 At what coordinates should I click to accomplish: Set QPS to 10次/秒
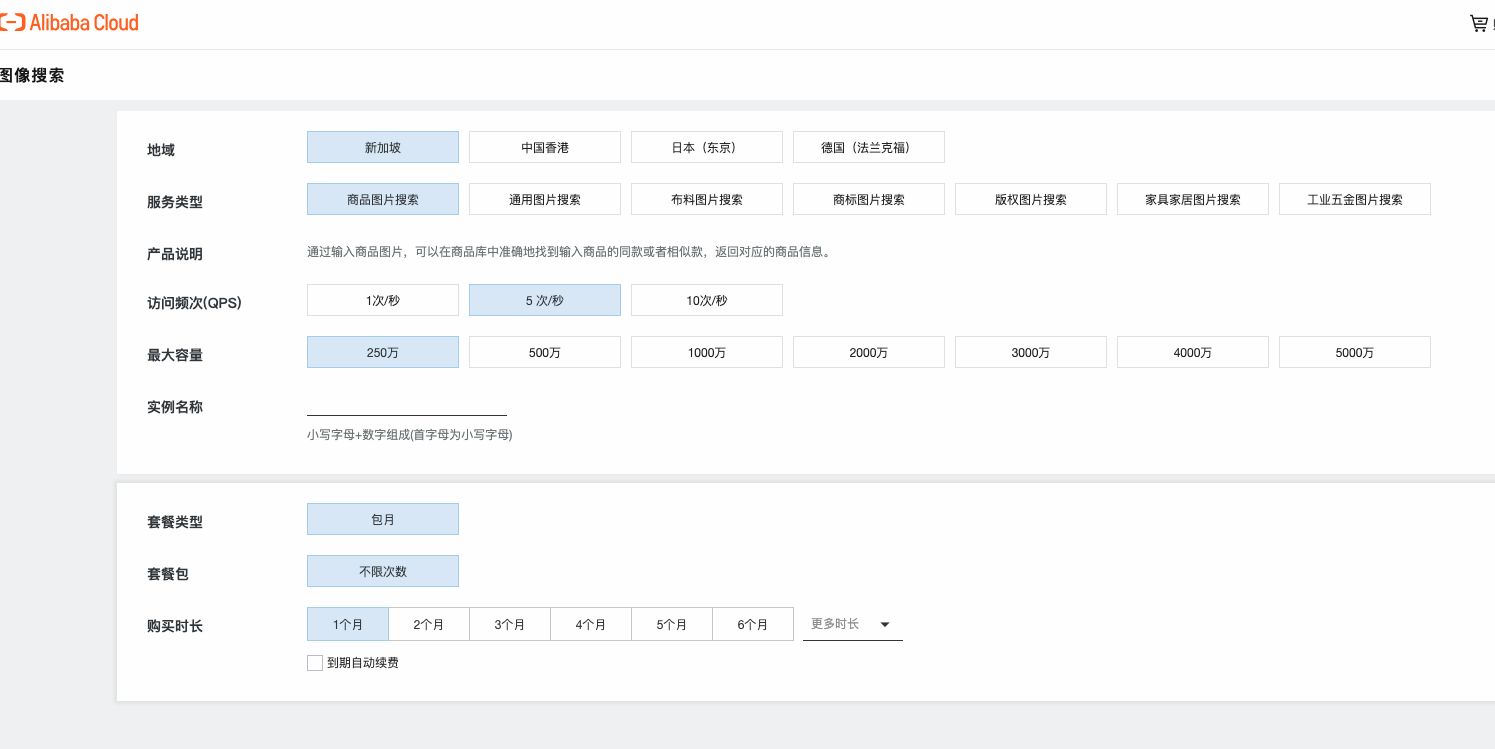coord(707,300)
